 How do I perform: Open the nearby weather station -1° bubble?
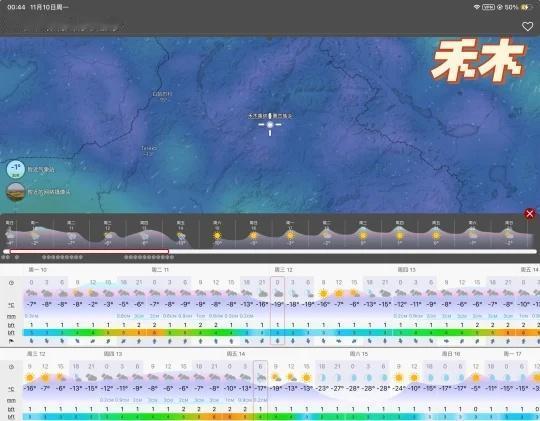coord(16,170)
